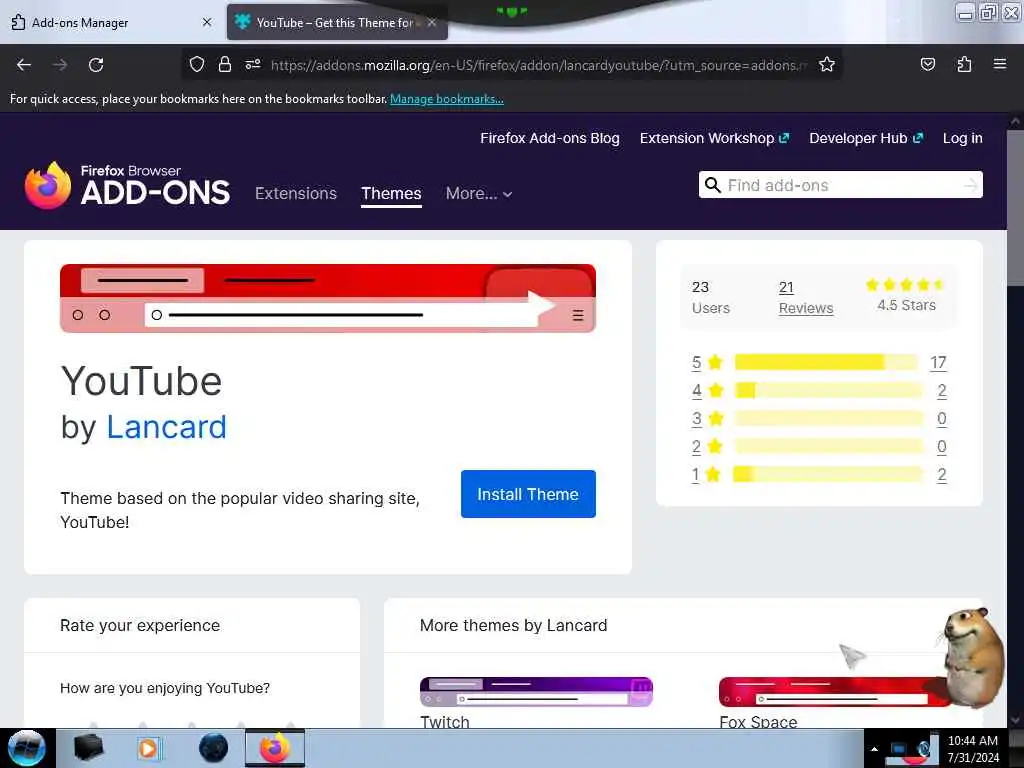Viewport: 1024px width, 768px height.
Task: Open the Firefox hamburger application menu
Action: click(1000, 64)
